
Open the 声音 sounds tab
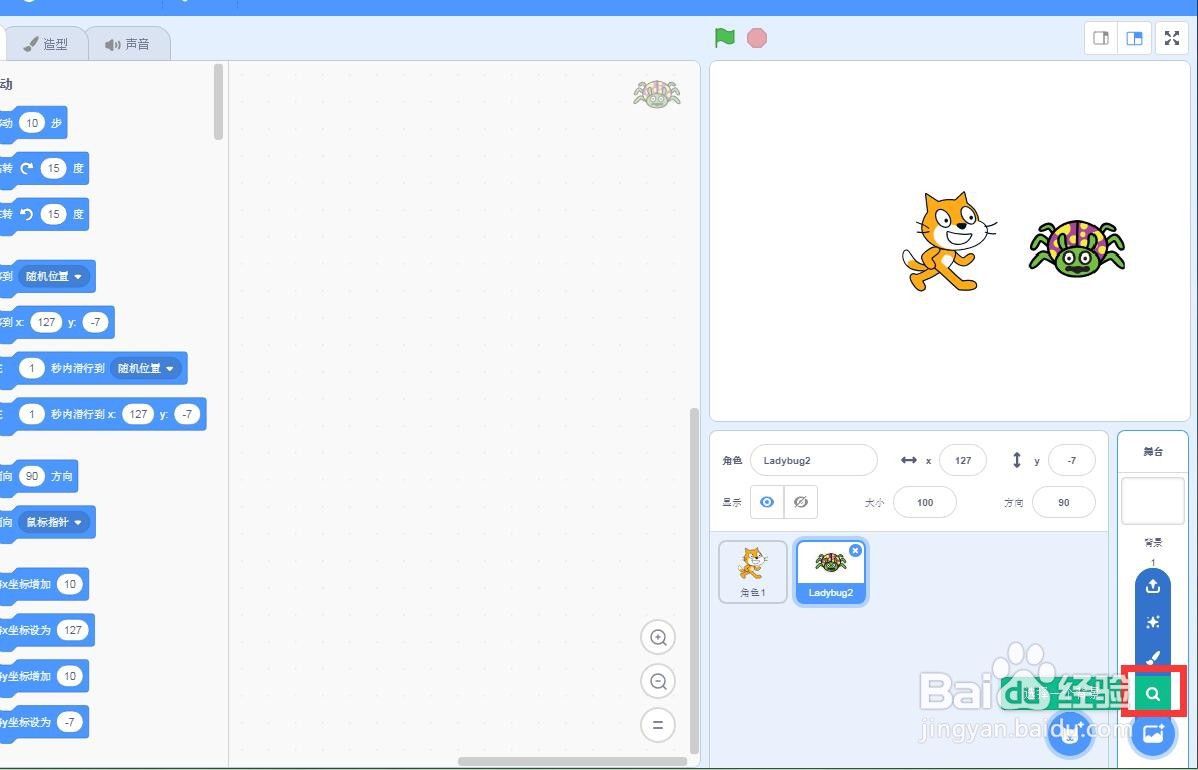pos(128,44)
